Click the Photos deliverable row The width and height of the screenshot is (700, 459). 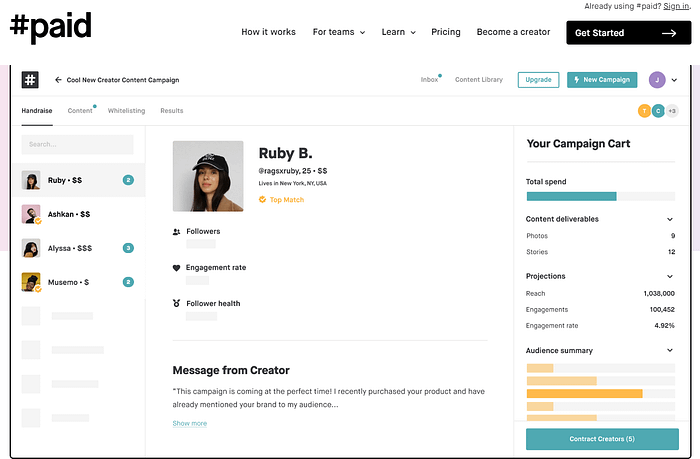600,236
